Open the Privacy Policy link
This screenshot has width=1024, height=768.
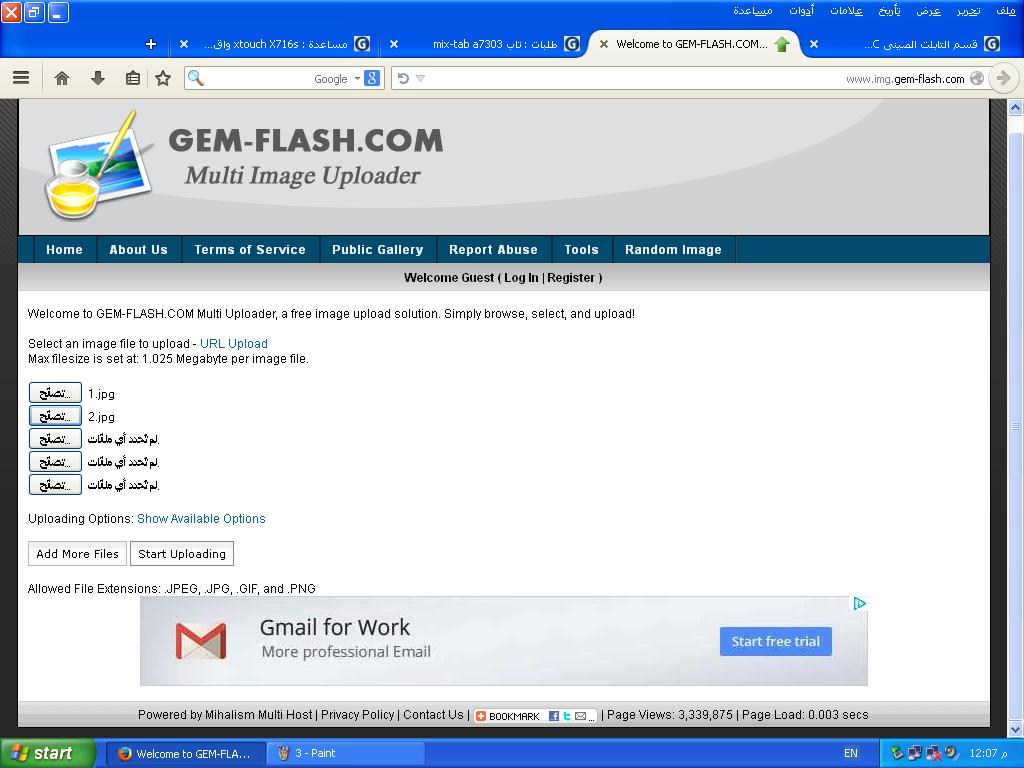click(x=357, y=714)
